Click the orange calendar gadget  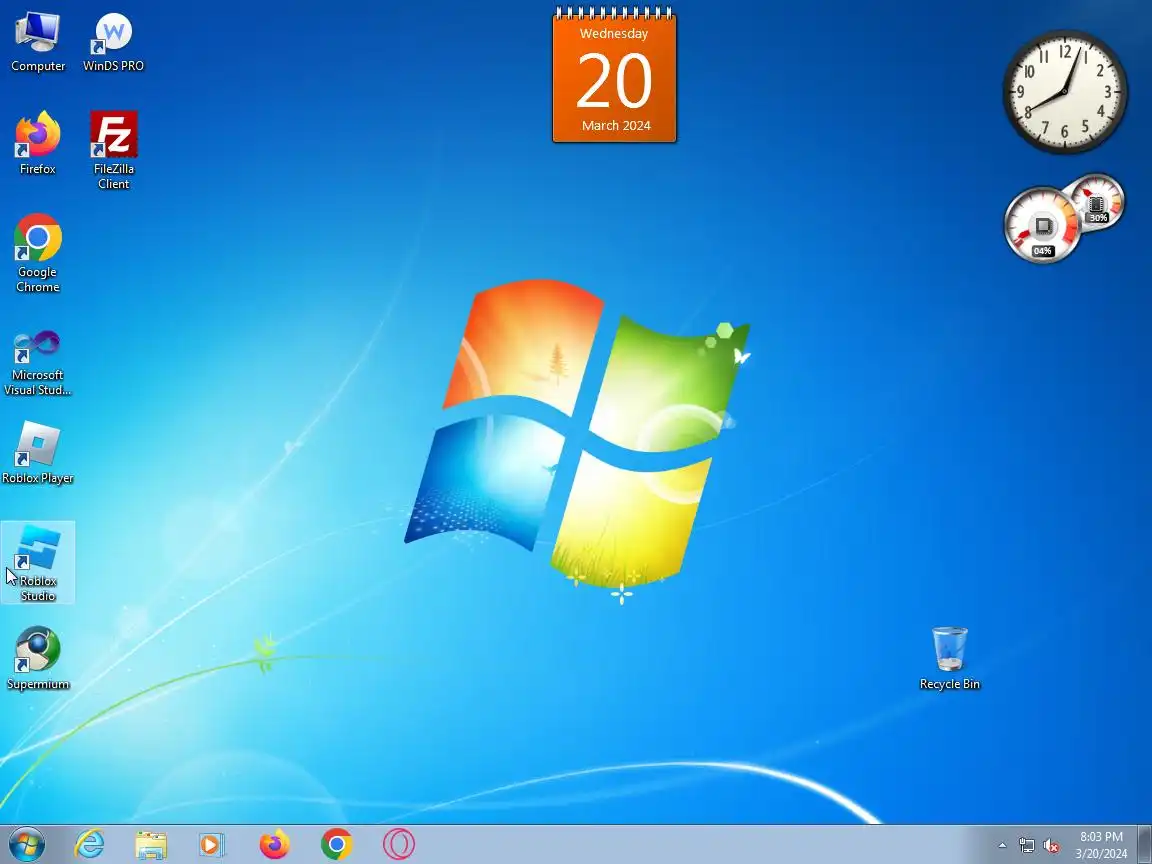coord(614,74)
